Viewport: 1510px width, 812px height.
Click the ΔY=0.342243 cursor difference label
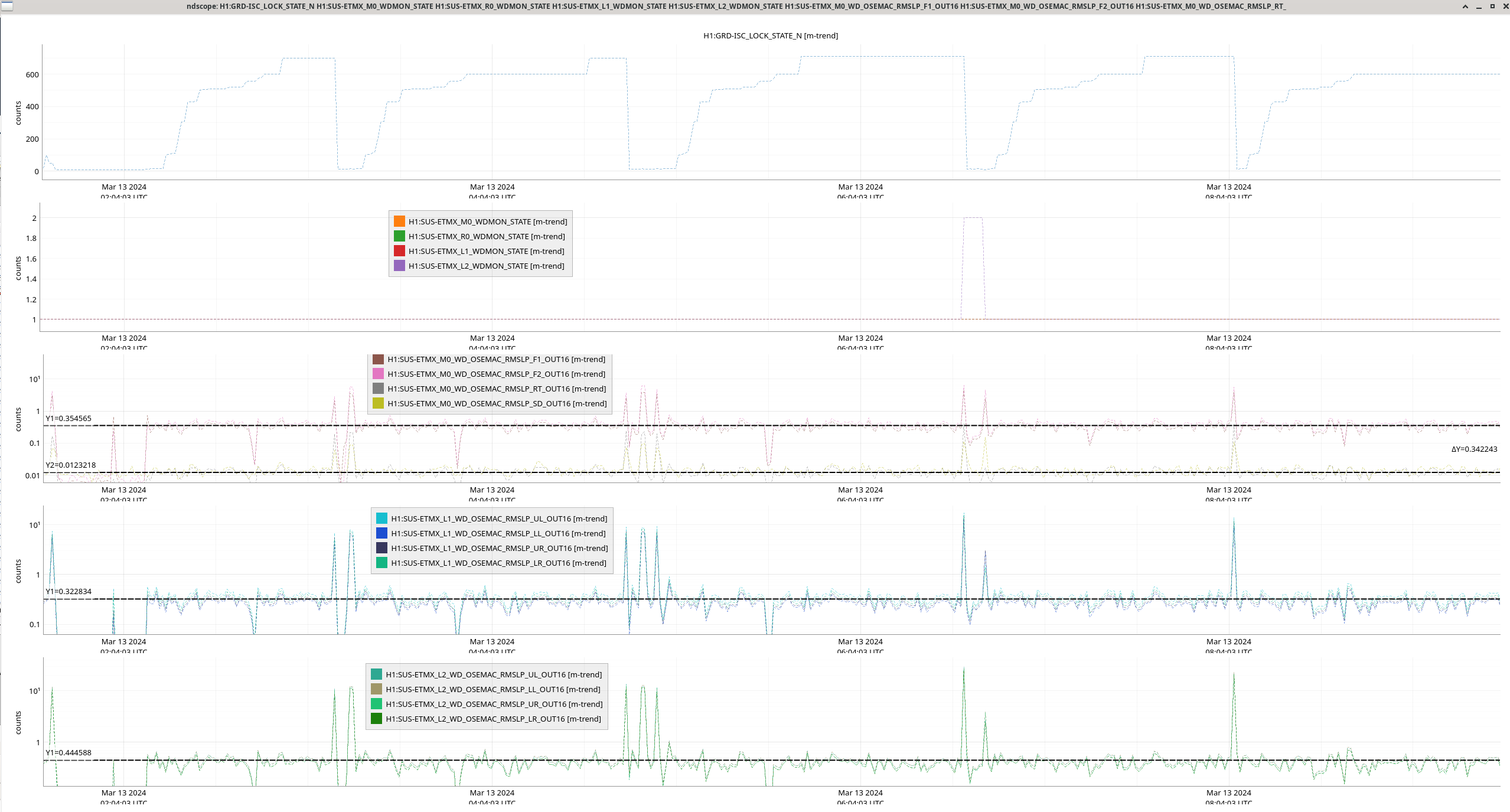point(1474,449)
